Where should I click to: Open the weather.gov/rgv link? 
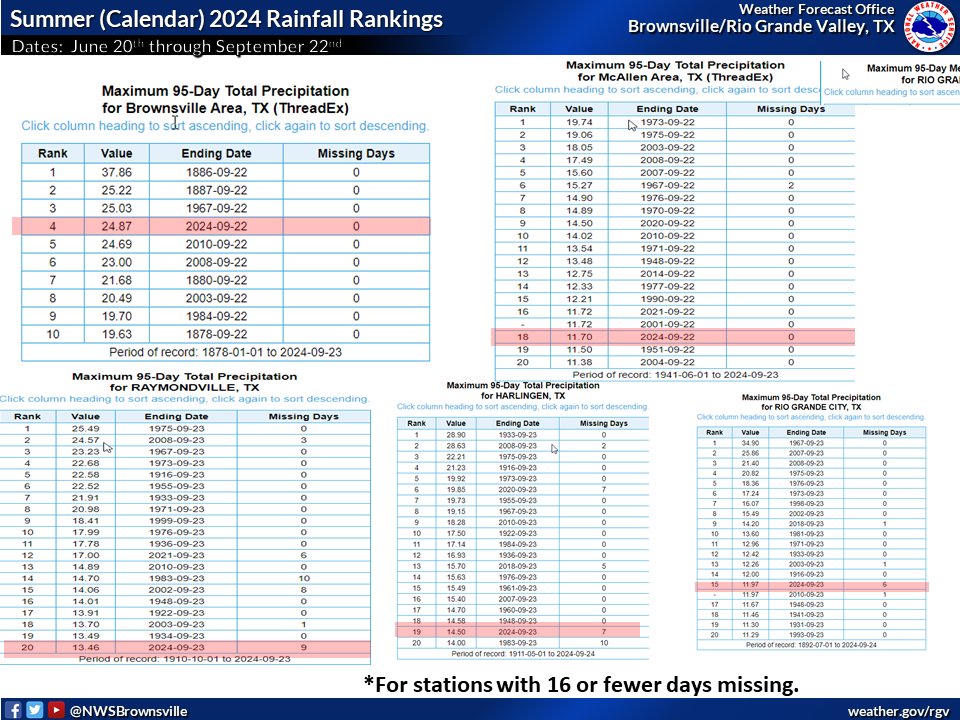897,709
